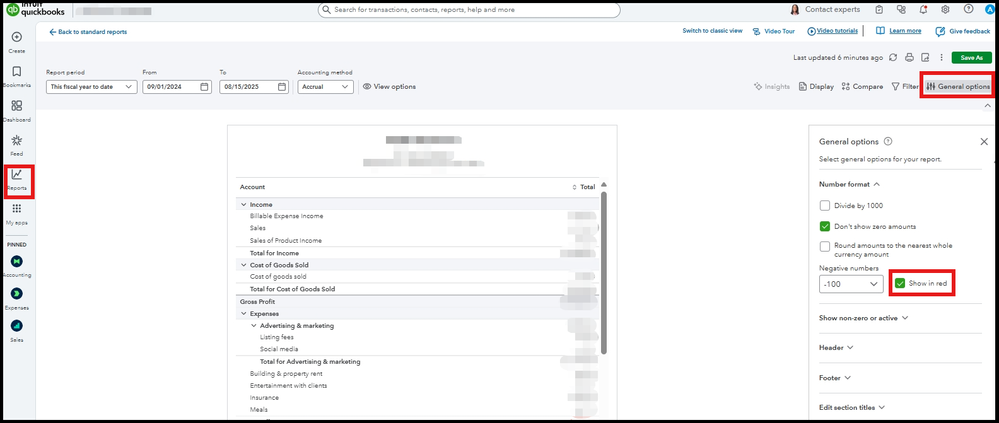Click the Intuit QuickBooks logo
Image resolution: width=999 pixels, height=423 pixels.
(x=36, y=10)
